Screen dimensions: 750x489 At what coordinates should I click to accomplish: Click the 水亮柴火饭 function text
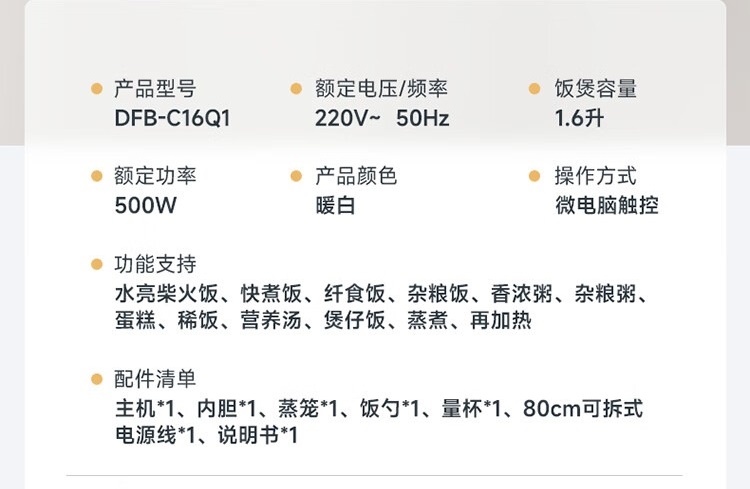pyautogui.click(x=166, y=293)
